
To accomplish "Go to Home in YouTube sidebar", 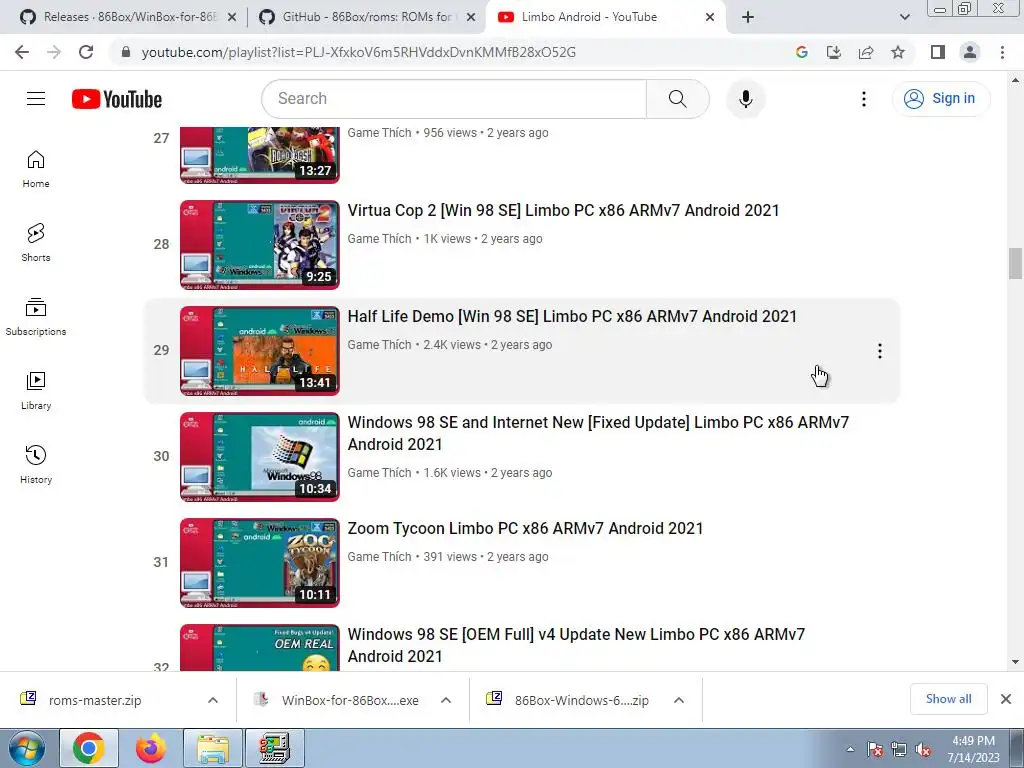I will [36, 169].
